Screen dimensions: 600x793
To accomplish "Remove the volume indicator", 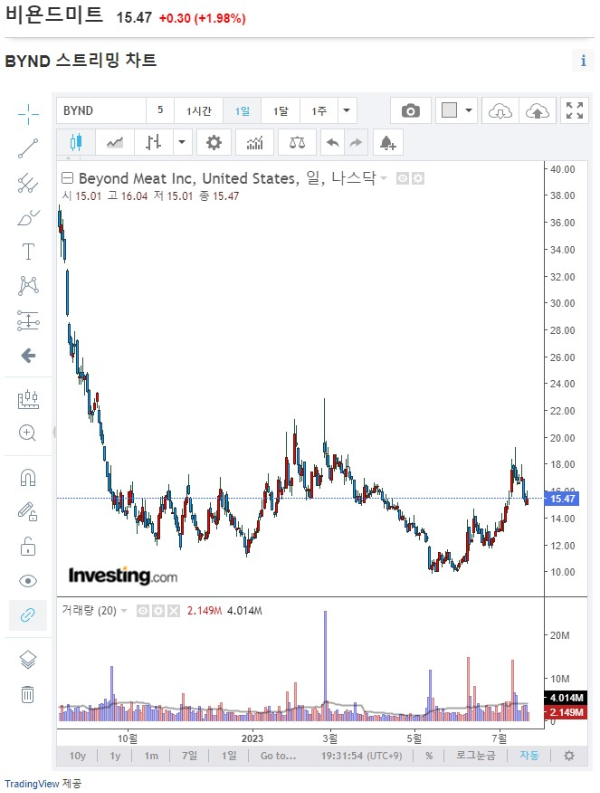I will tap(174, 611).
